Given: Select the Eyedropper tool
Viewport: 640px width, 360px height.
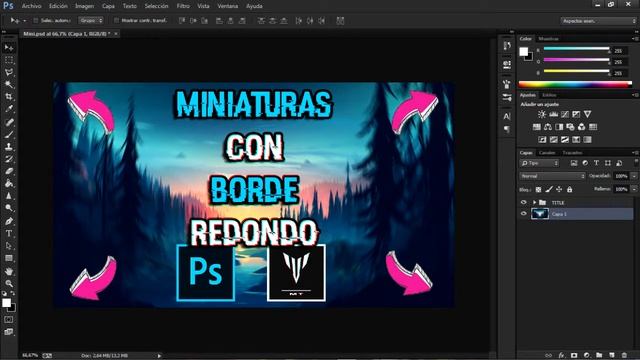Looking at the screenshot, I should tap(9, 109).
